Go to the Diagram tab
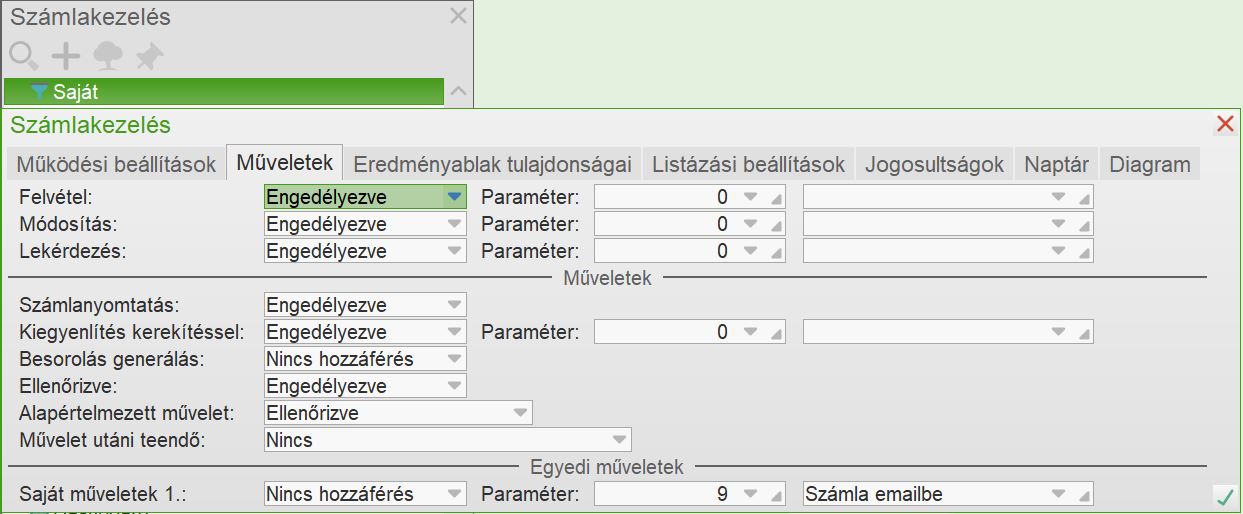1243x514 pixels. click(1149, 164)
